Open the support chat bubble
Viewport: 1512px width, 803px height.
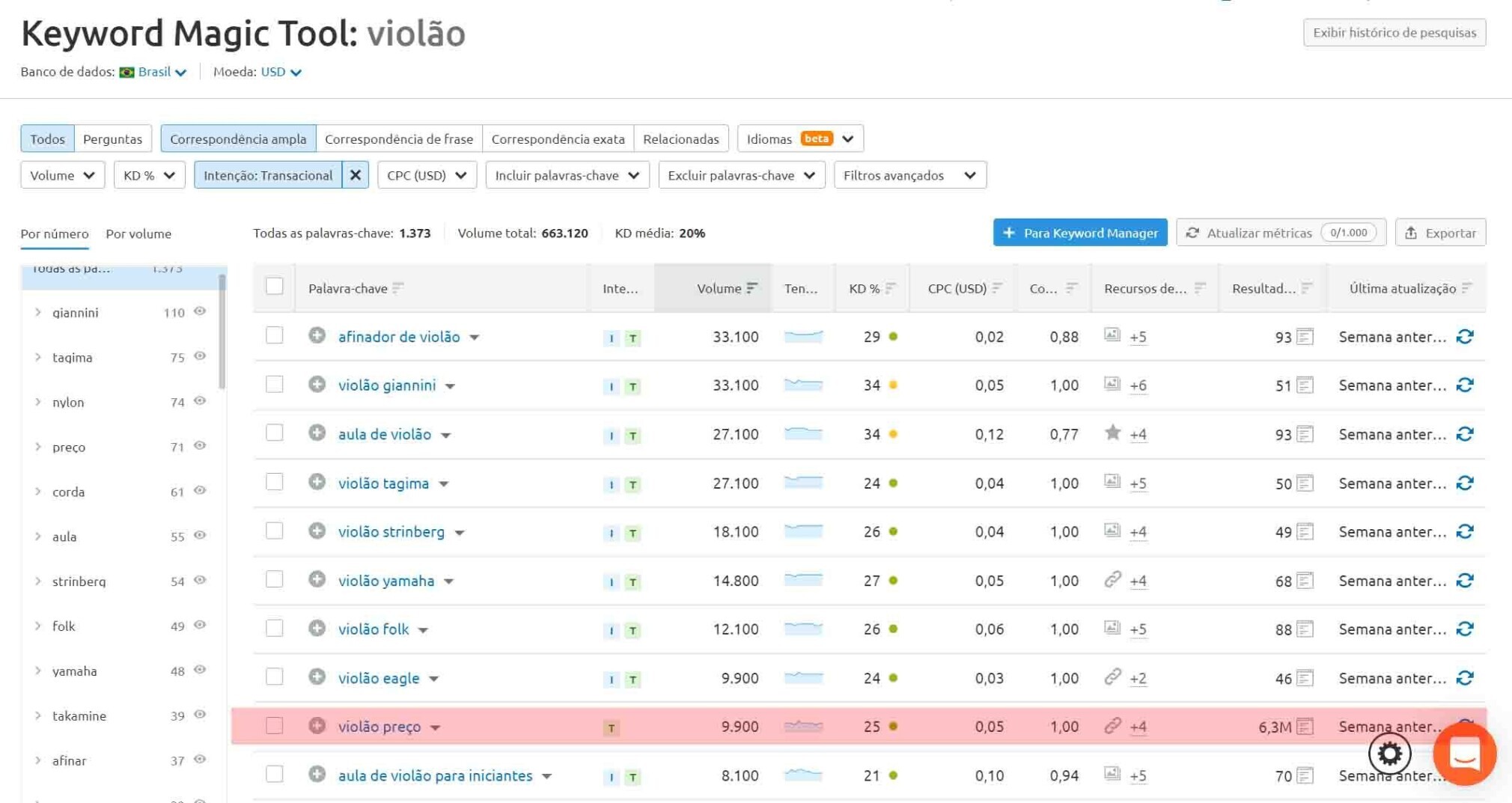[x=1464, y=754]
